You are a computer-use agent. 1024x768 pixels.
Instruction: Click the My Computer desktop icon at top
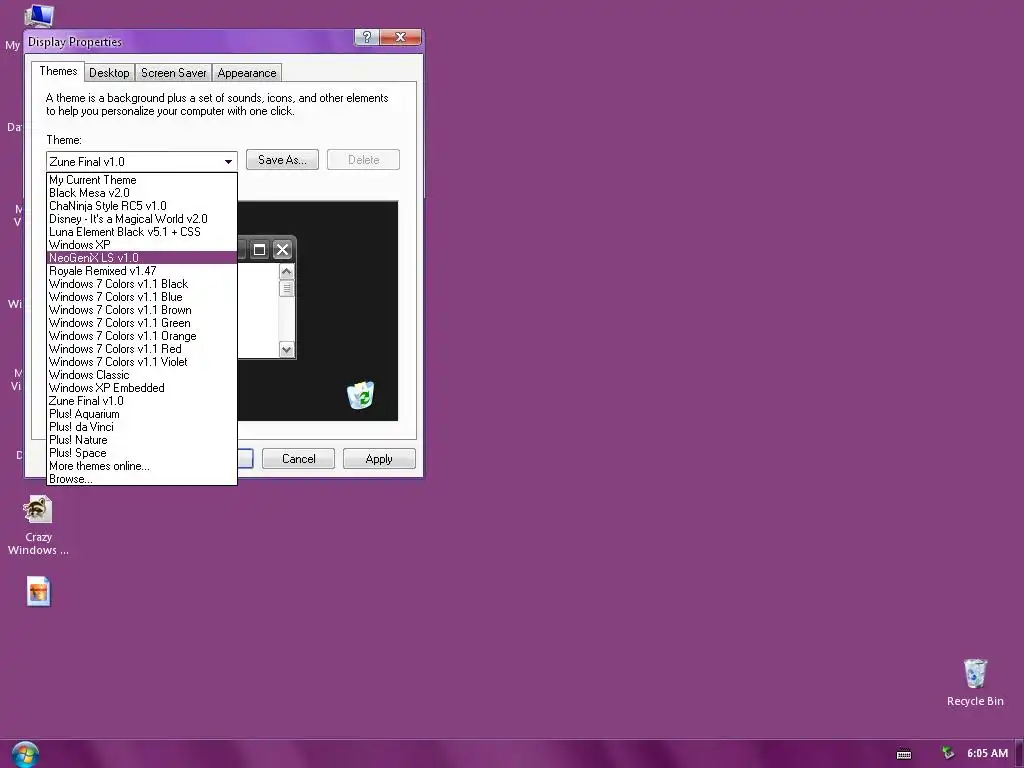pos(39,15)
